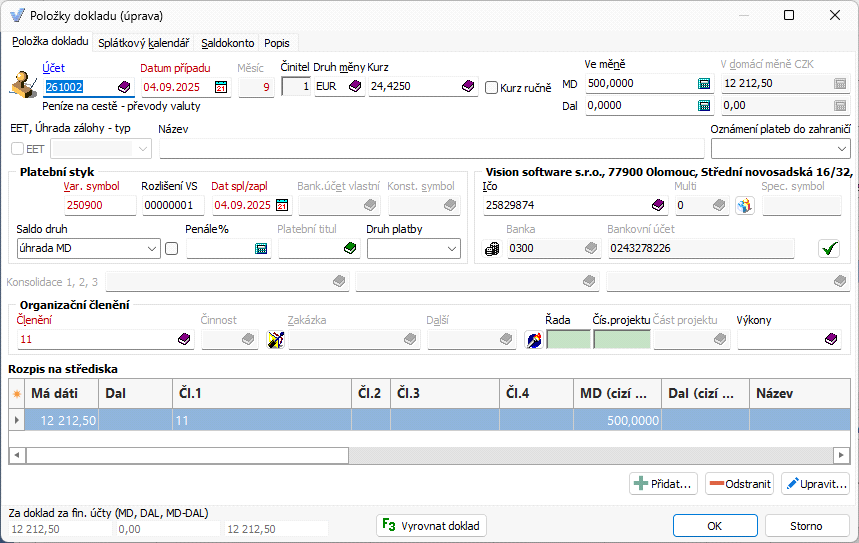Open exchange rate lookup beside Kurz 24,4250
859x543 pixels.
coord(467,87)
